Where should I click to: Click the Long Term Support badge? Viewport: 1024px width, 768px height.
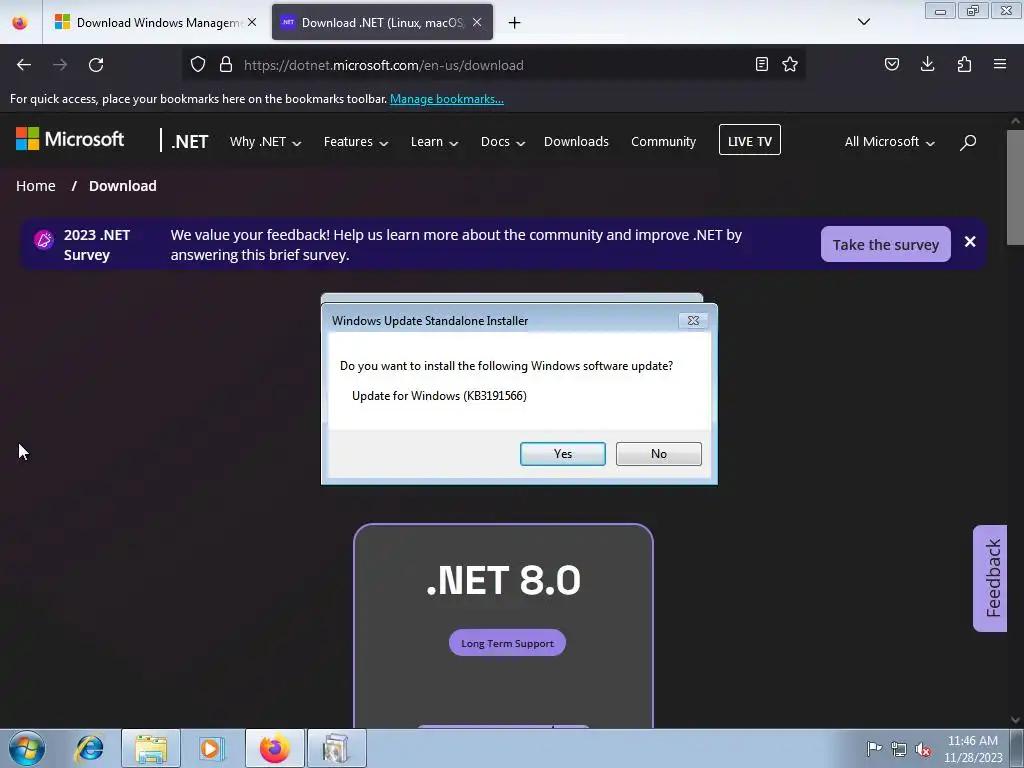(x=507, y=643)
